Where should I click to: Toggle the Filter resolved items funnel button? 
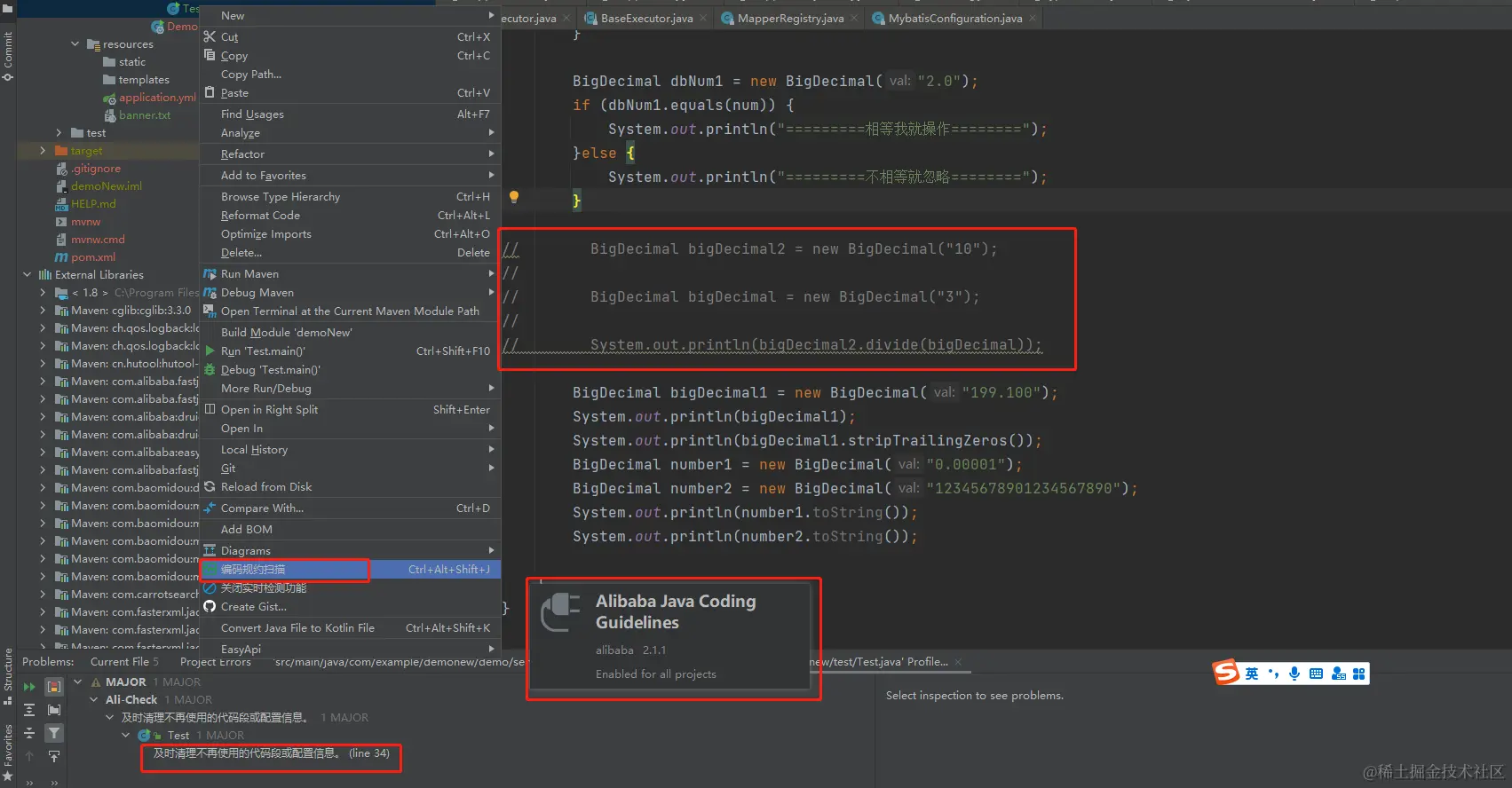(x=54, y=733)
